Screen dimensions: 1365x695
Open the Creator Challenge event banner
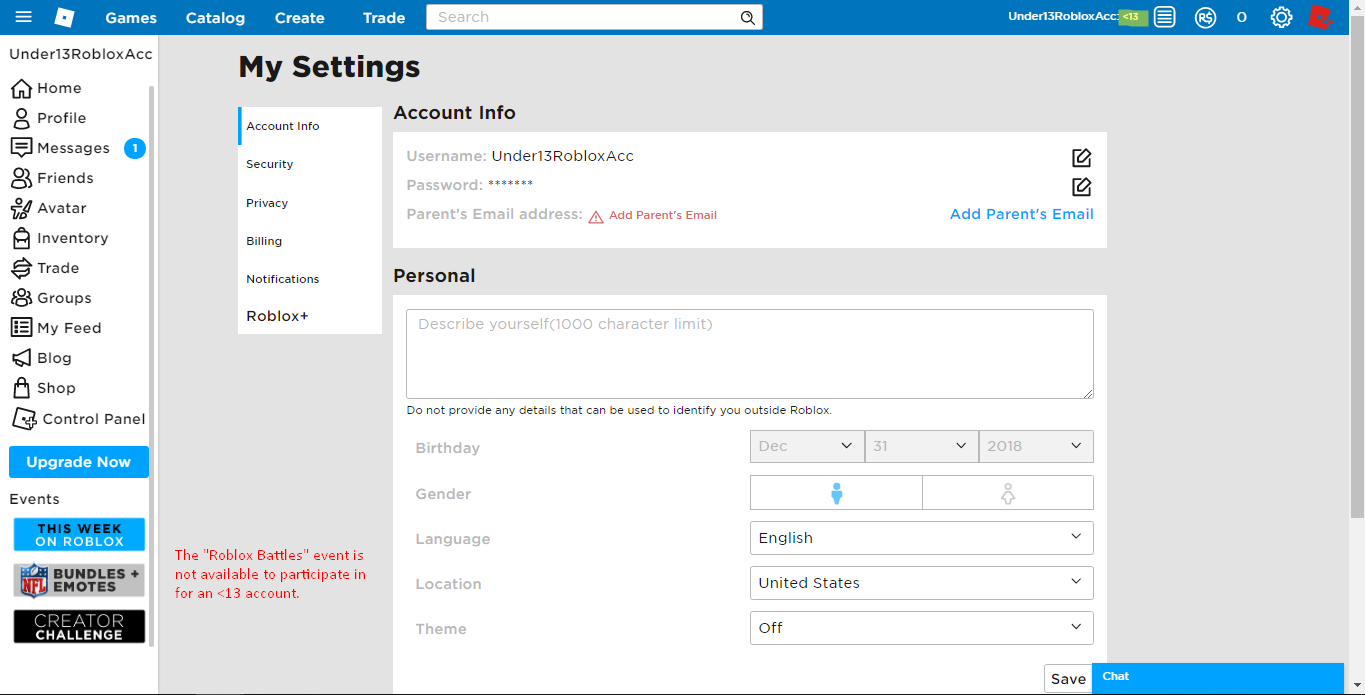[79, 627]
